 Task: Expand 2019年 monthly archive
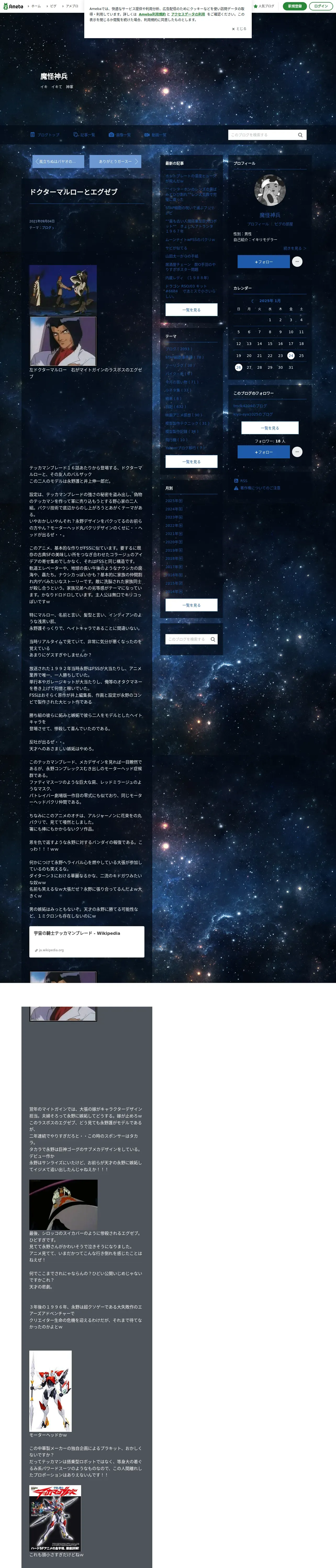(x=174, y=550)
